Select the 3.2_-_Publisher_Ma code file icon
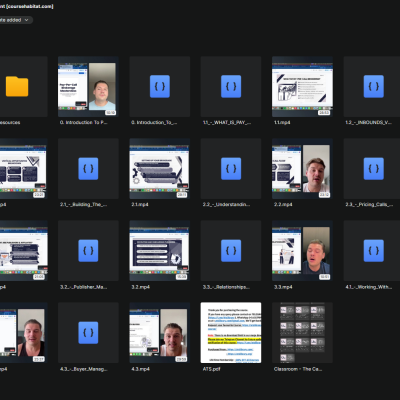 click(x=88, y=251)
